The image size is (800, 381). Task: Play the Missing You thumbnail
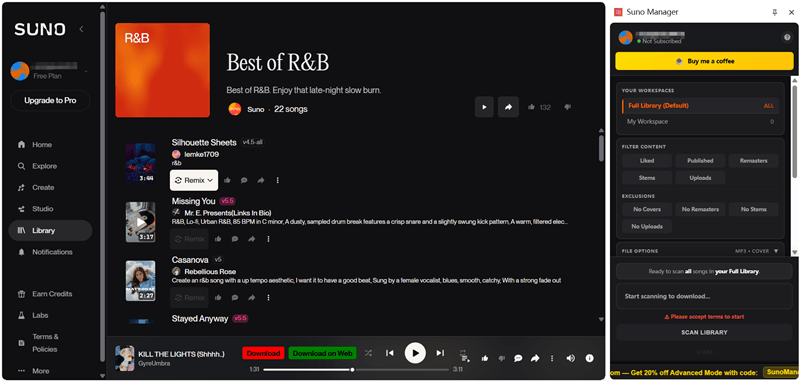tap(140, 222)
